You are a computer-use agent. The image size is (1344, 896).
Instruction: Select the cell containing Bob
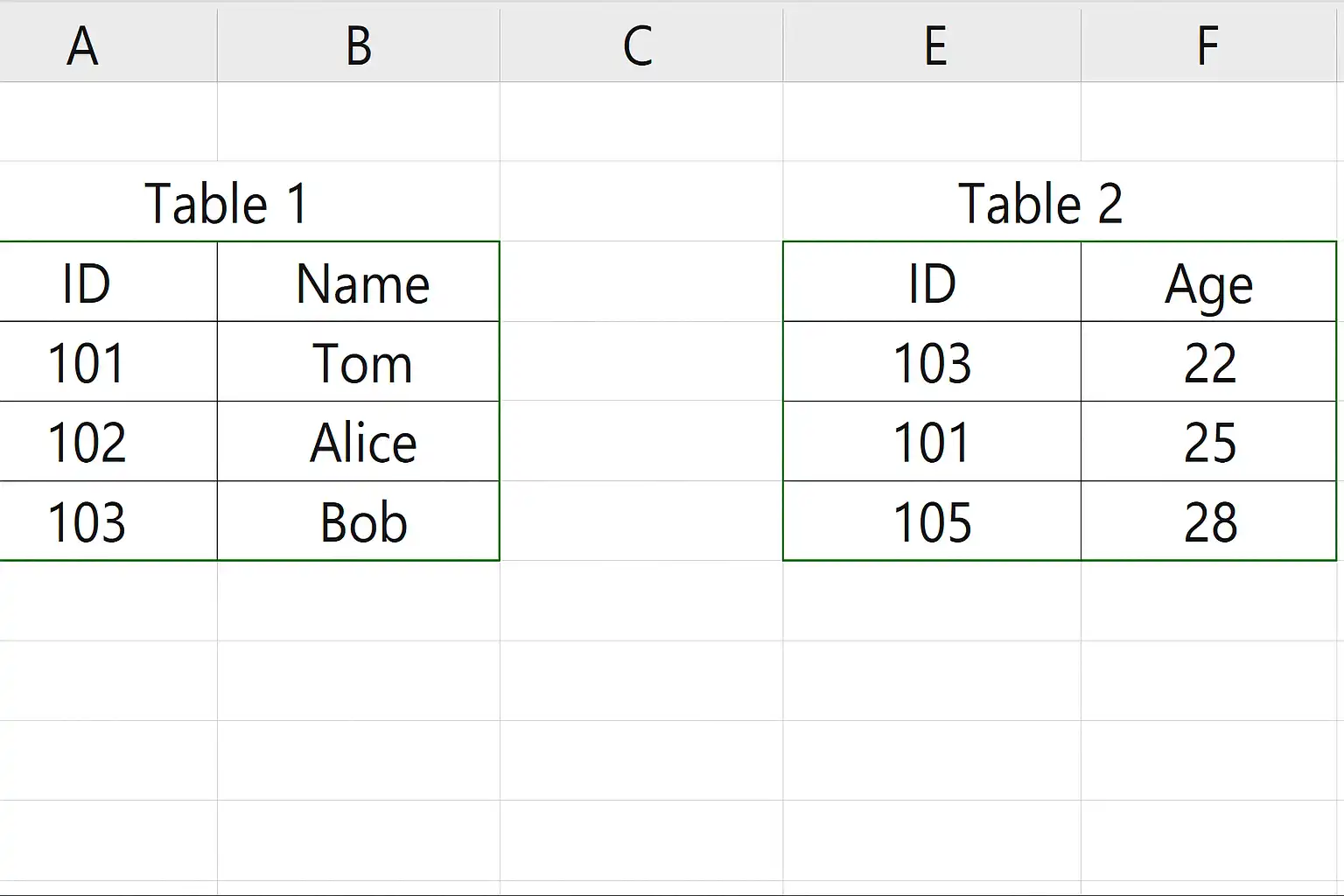pos(359,521)
